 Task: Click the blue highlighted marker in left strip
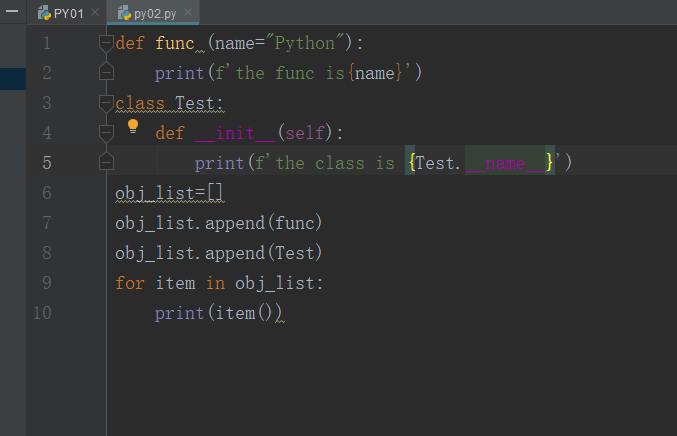[13, 79]
